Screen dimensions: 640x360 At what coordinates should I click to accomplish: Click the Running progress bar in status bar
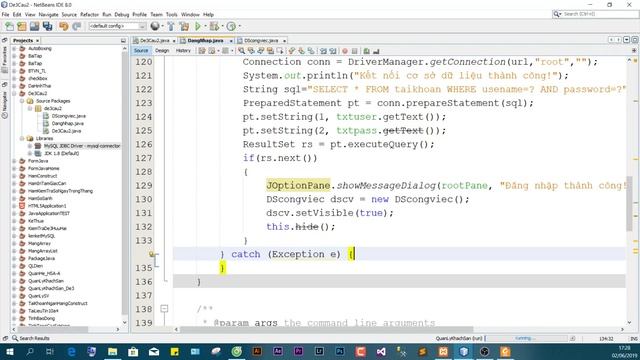(x=526, y=338)
